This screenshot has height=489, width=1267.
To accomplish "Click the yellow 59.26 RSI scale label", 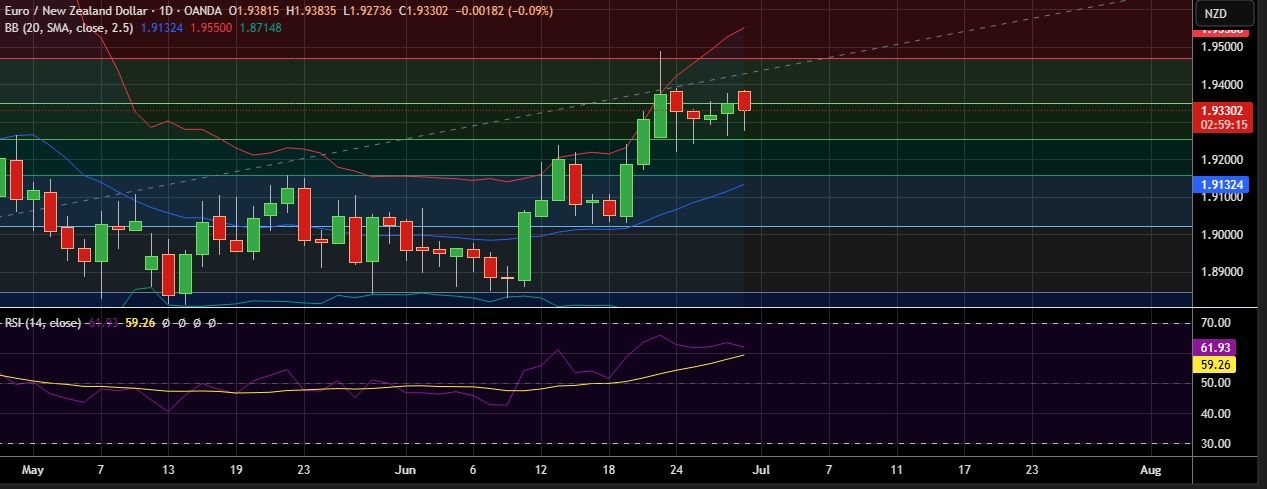I will tap(1216, 364).
